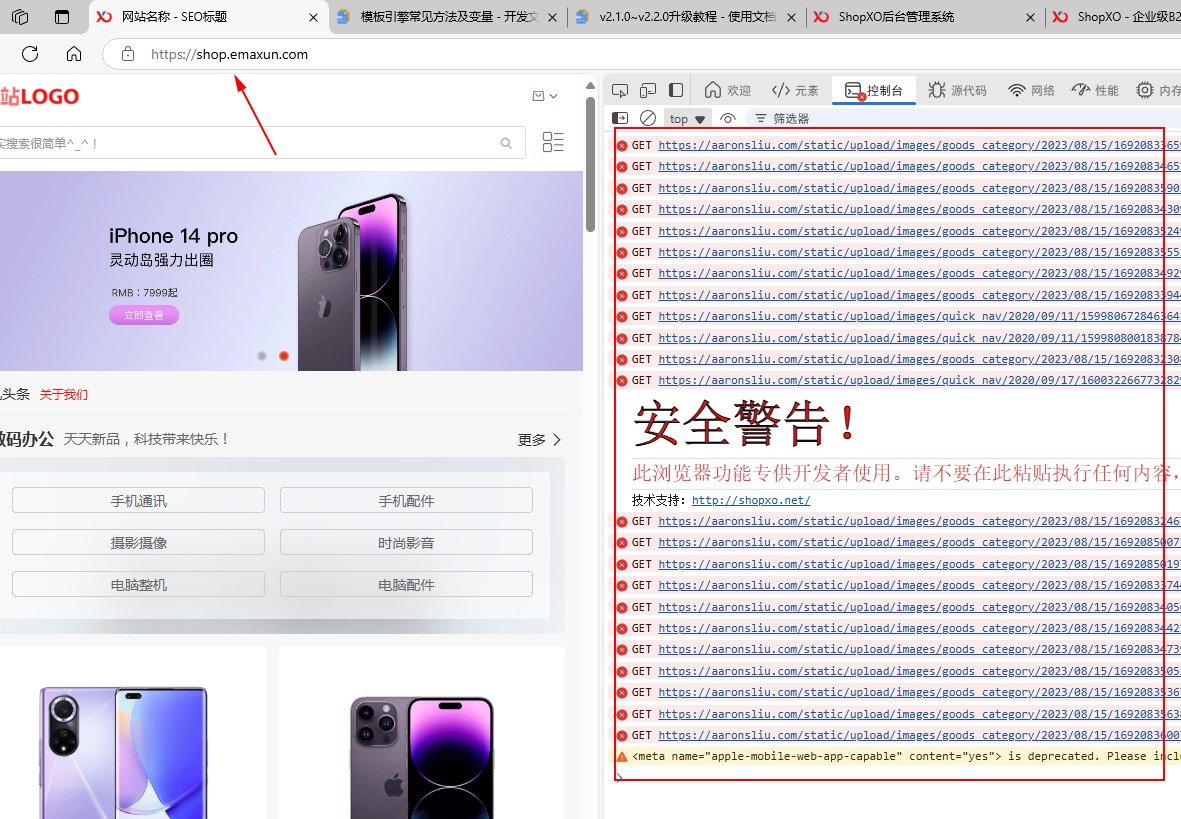This screenshot has width=1181, height=819.
Task: Click 更多 in the 数码办公 section
Action: tap(539, 439)
